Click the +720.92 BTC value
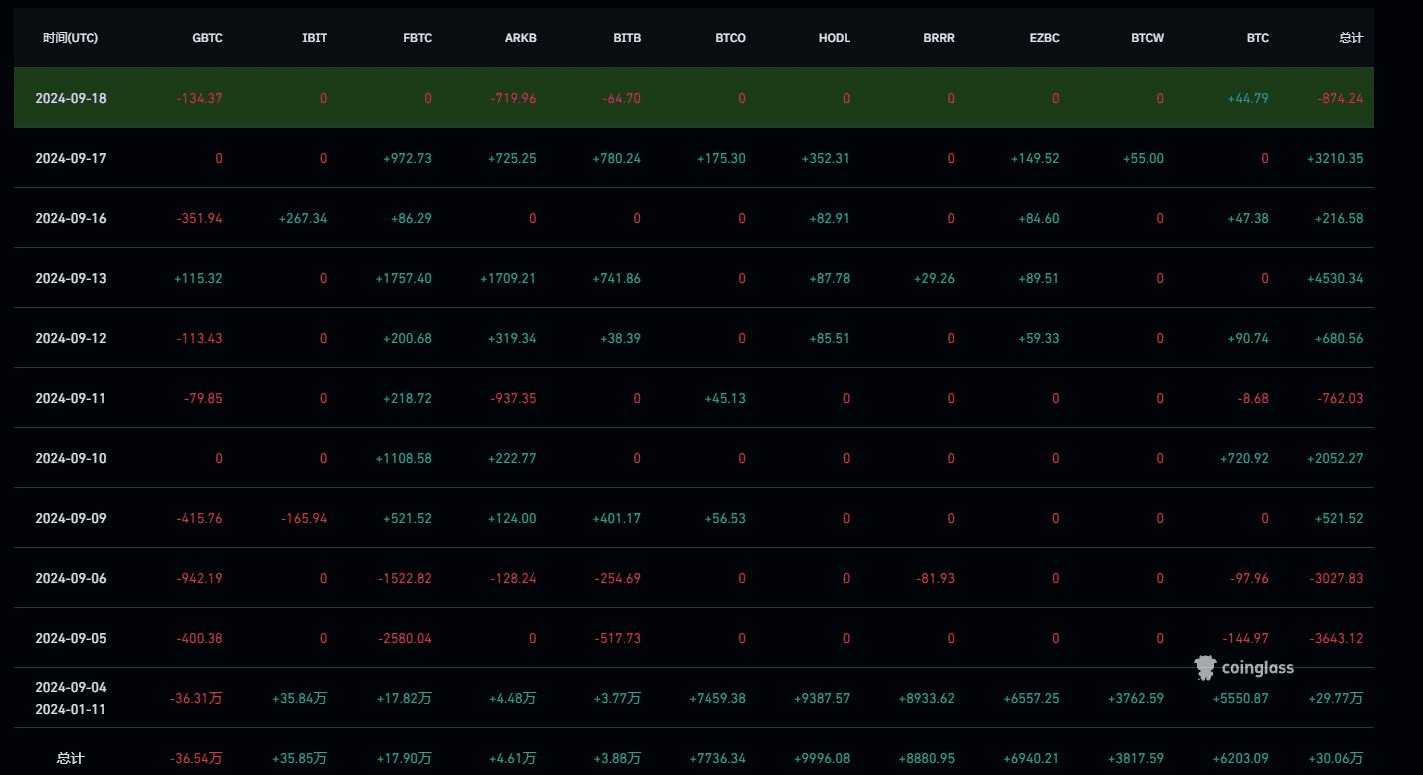Image resolution: width=1423 pixels, height=775 pixels. 1245,458
